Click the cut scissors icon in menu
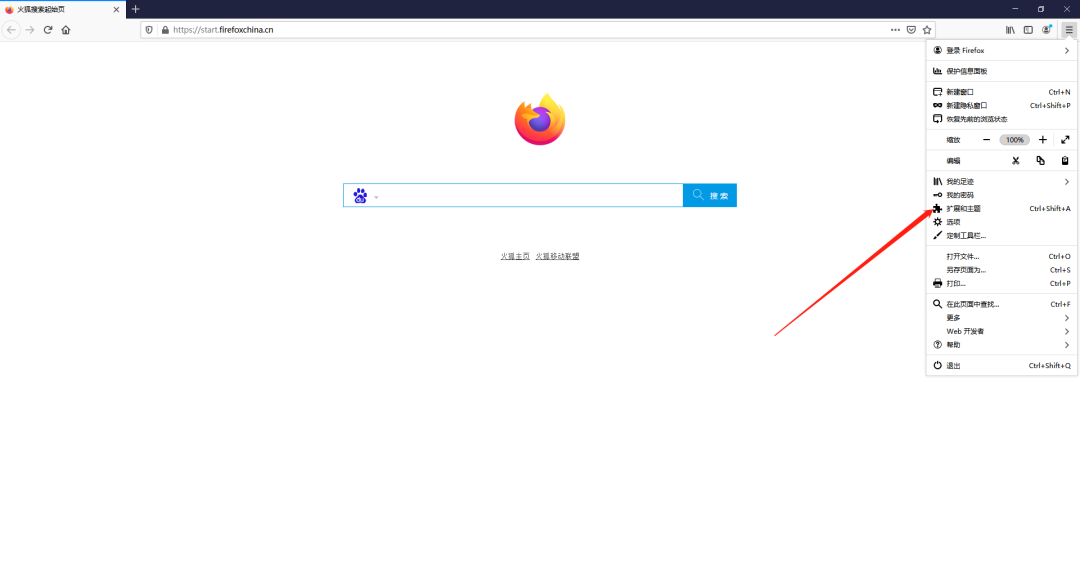Screen dimensions: 1080x573 [1015, 161]
